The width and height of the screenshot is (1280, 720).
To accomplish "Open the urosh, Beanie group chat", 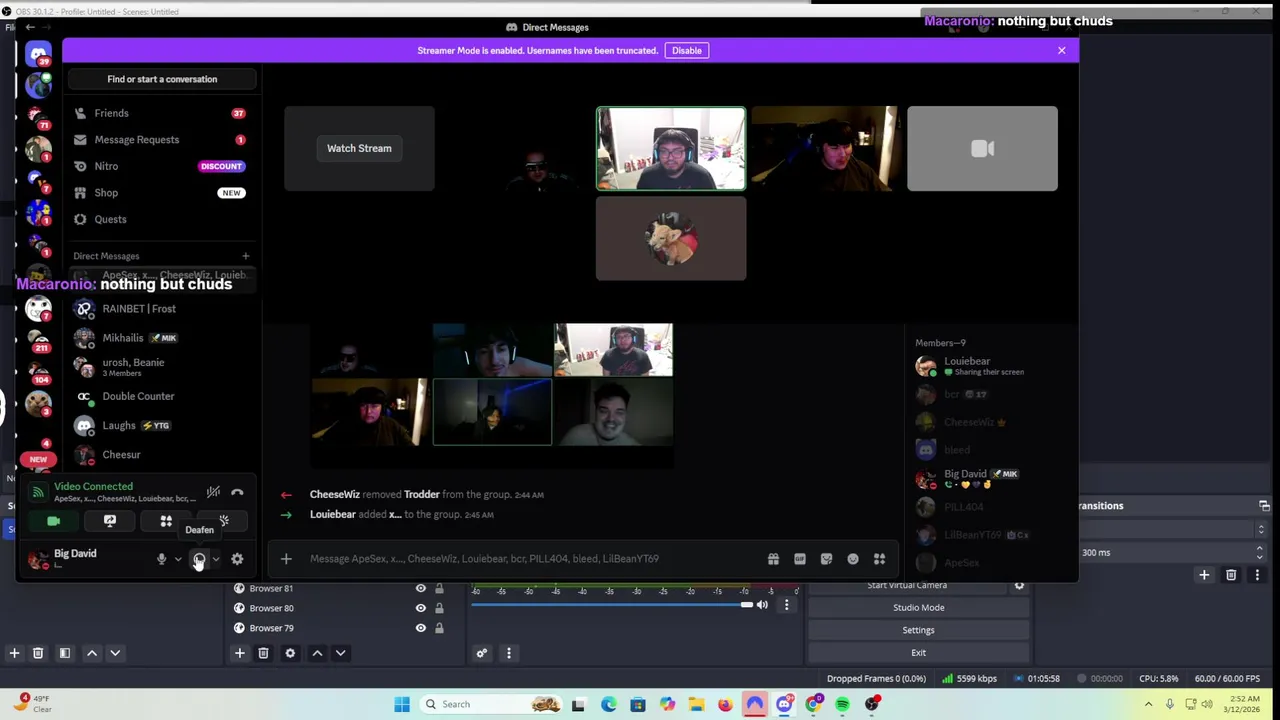I will [160, 367].
